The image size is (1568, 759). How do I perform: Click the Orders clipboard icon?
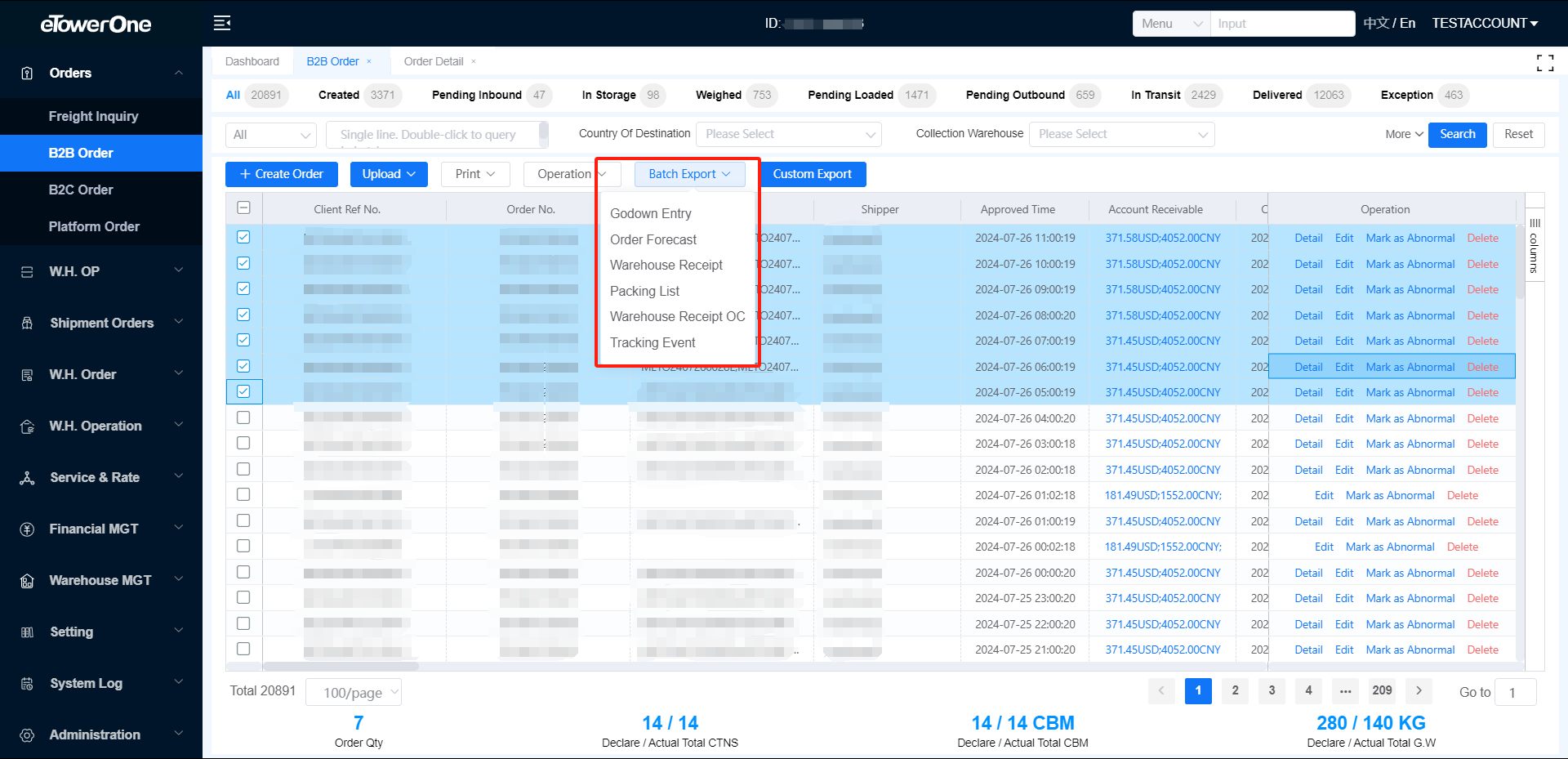point(27,74)
